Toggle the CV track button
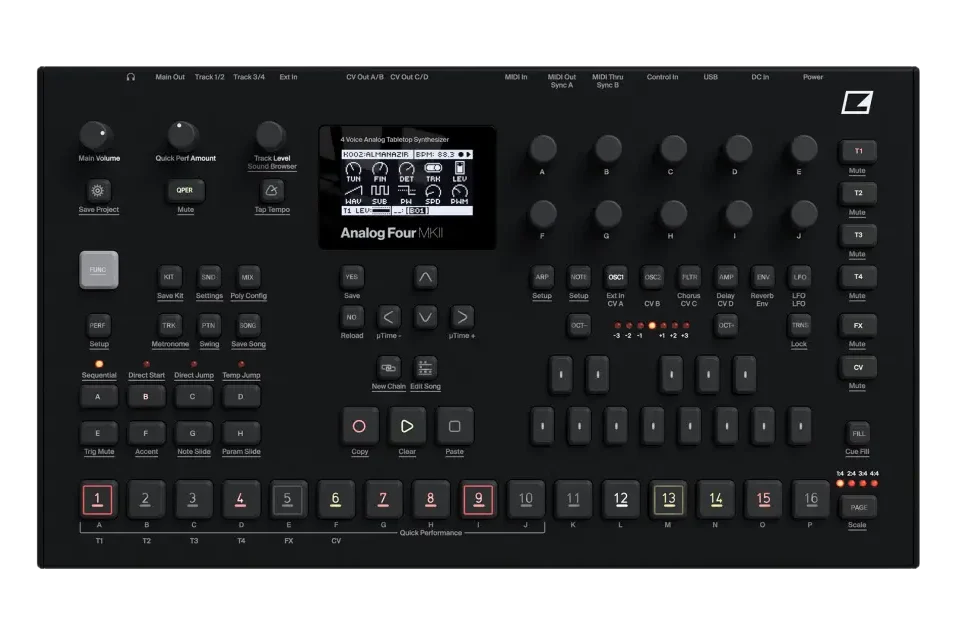 click(858, 367)
